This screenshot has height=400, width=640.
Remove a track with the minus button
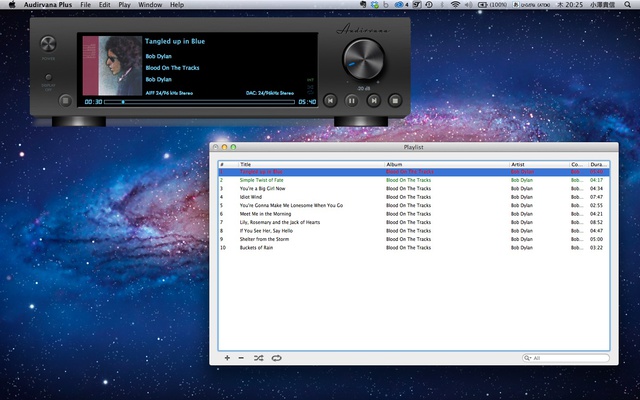(x=241, y=358)
